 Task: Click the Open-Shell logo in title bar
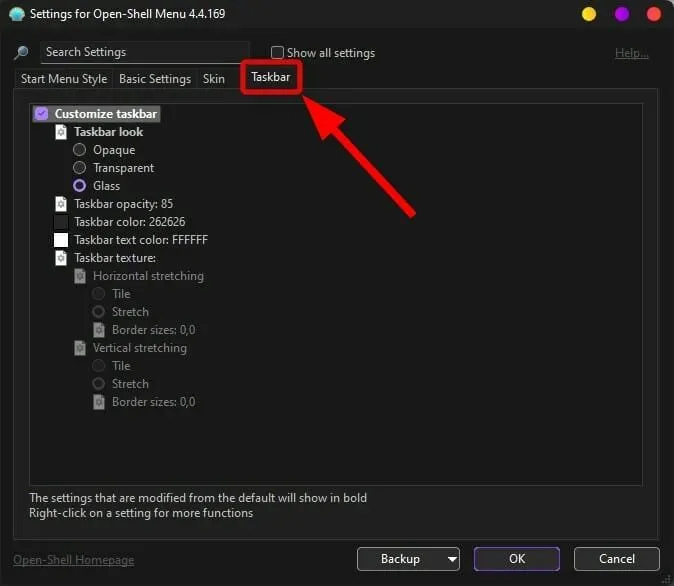[17, 14]
